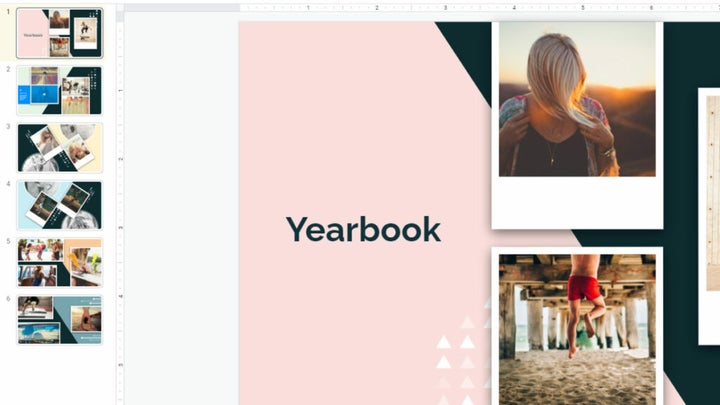Click slide number 5 label in filmstrip
Screen dimensions: 720x405
point(9,241)
